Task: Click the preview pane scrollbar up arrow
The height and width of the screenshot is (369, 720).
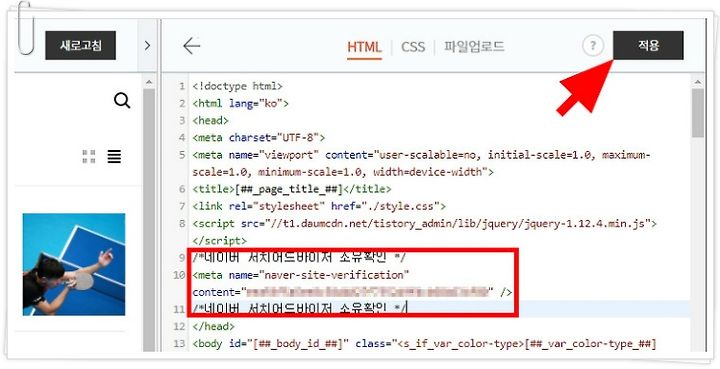Action: [x=149, y=83]
